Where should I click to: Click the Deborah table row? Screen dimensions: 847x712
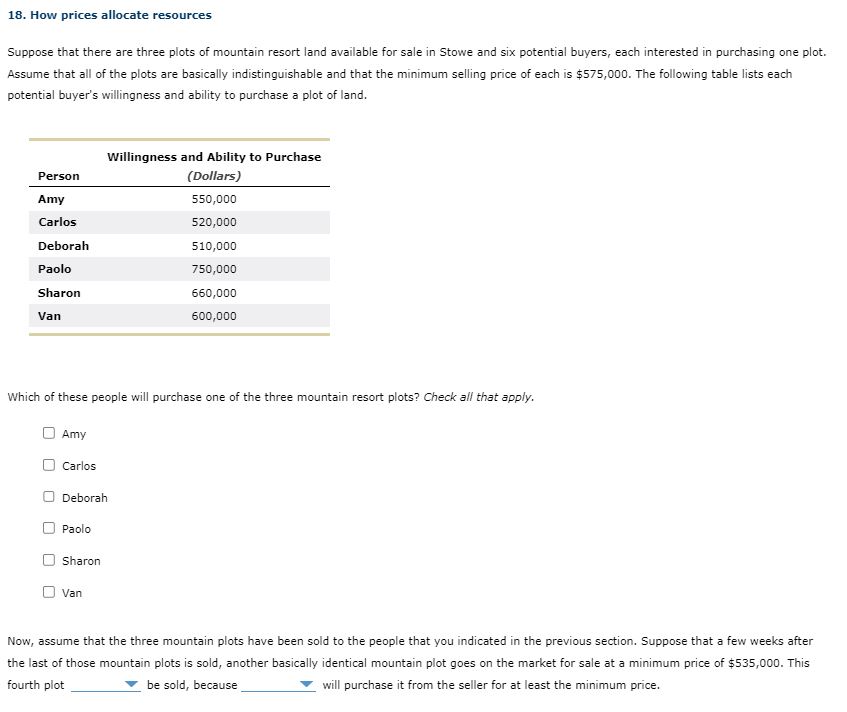coord(180,245)
